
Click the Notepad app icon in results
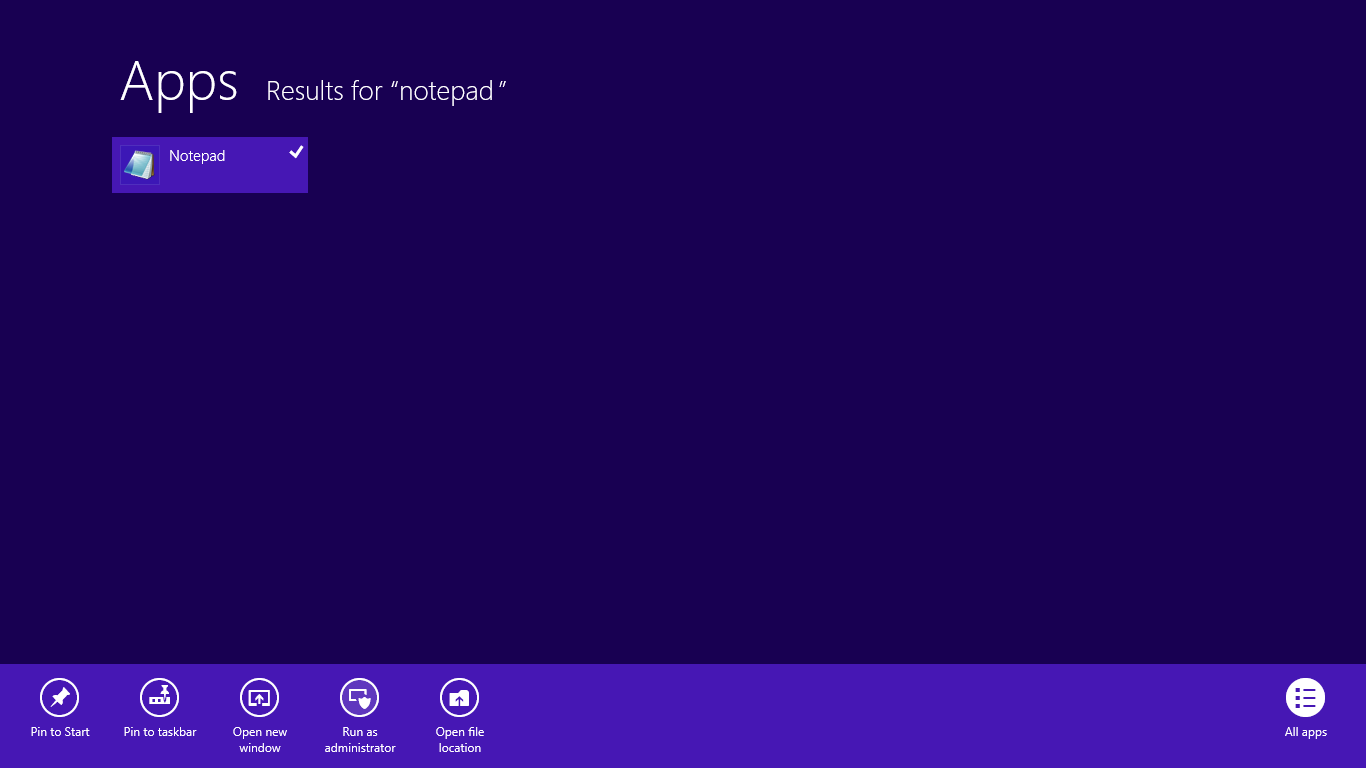coord(140,165)
